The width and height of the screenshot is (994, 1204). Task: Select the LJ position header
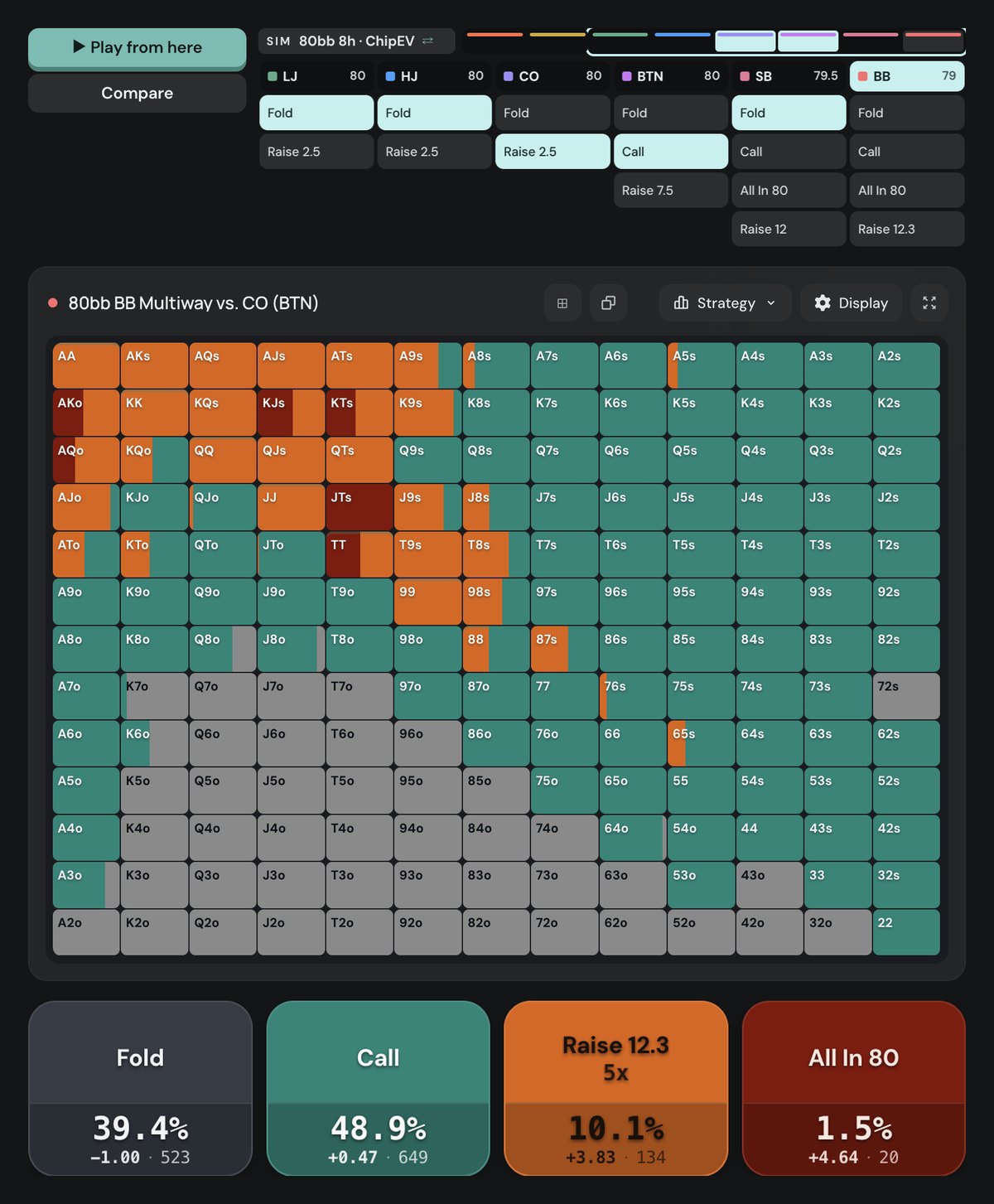(x=316, y=76)
